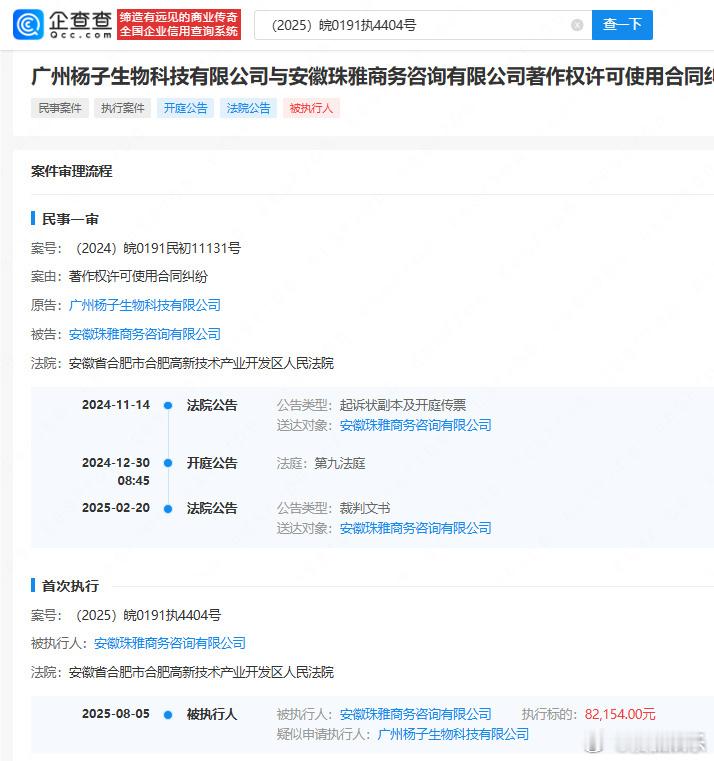Select the 2025-02-20 timeline dot
Image resolution: width=714 pixels, height=761 pixels.
click(168, 509)
